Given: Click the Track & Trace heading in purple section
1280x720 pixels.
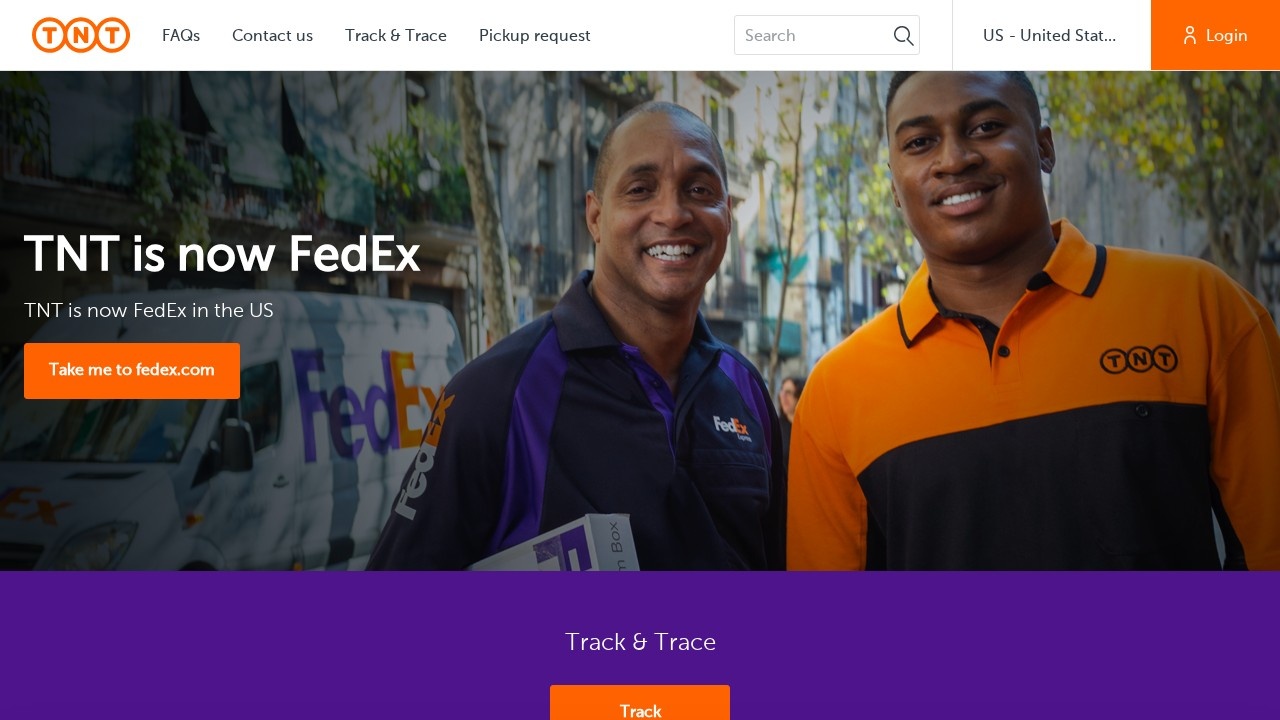Looking at the screenshot, I should [x=640, y=642].
